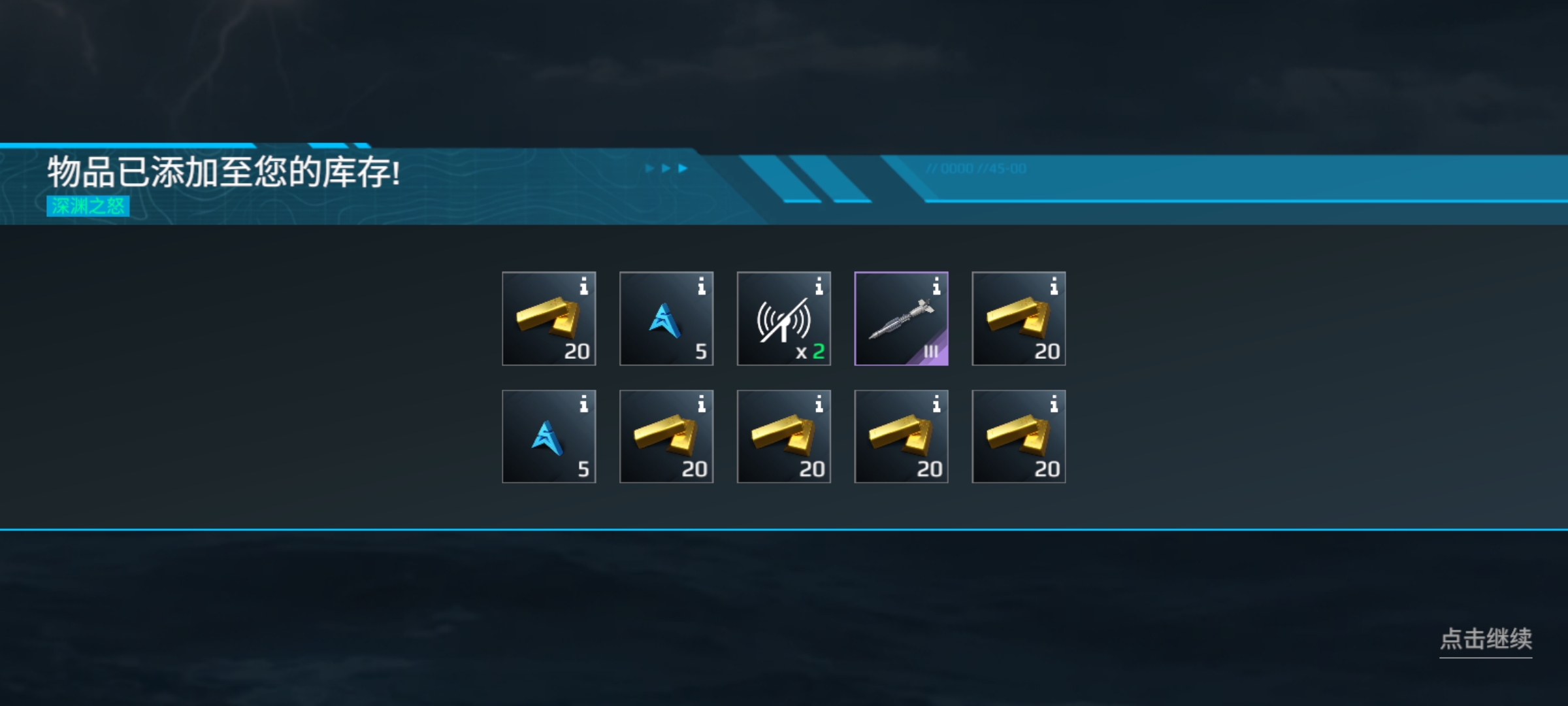
Task: Click 点击继续 to continue
Action: click(1486, 639)
